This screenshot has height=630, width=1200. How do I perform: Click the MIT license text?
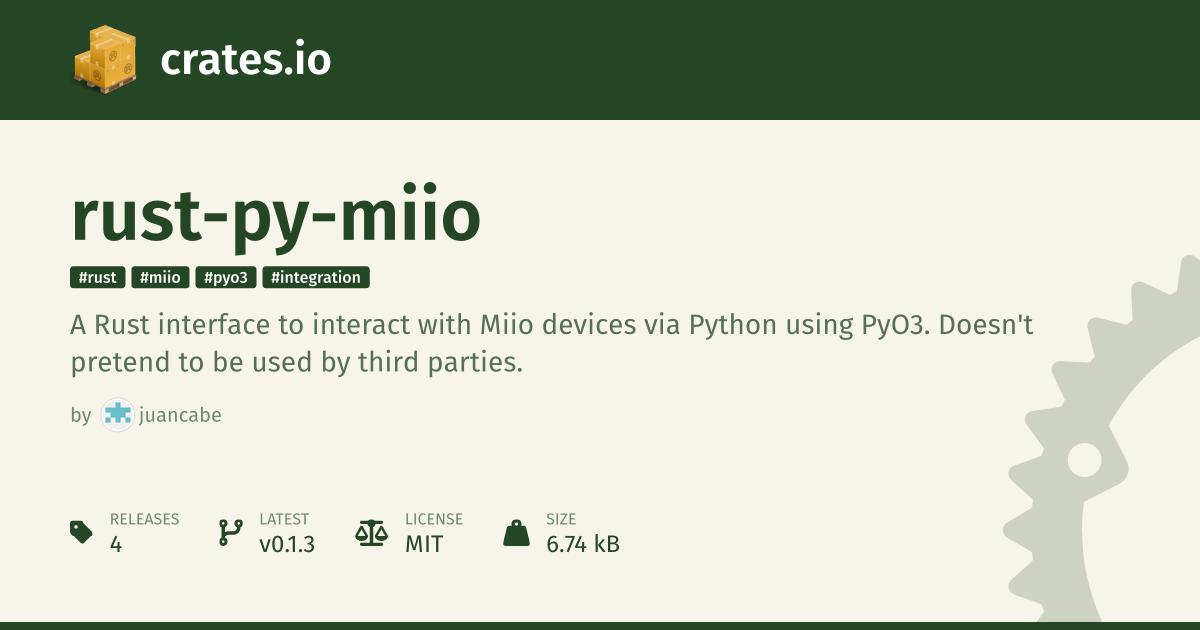point(424,545)
